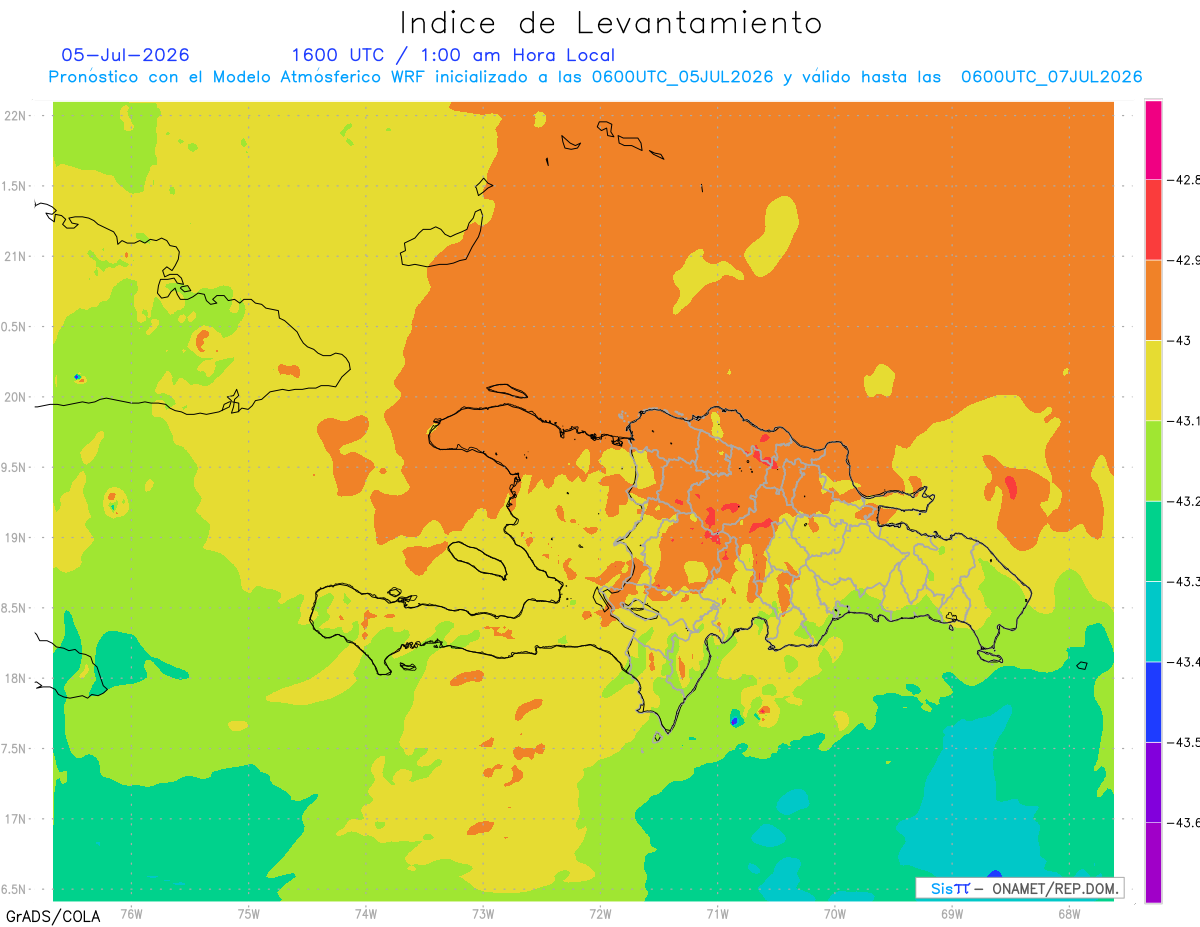This screenshot has width=1200, height=927.
Task: Click the '-42.9' color scale label
Action: point(1186,260)
